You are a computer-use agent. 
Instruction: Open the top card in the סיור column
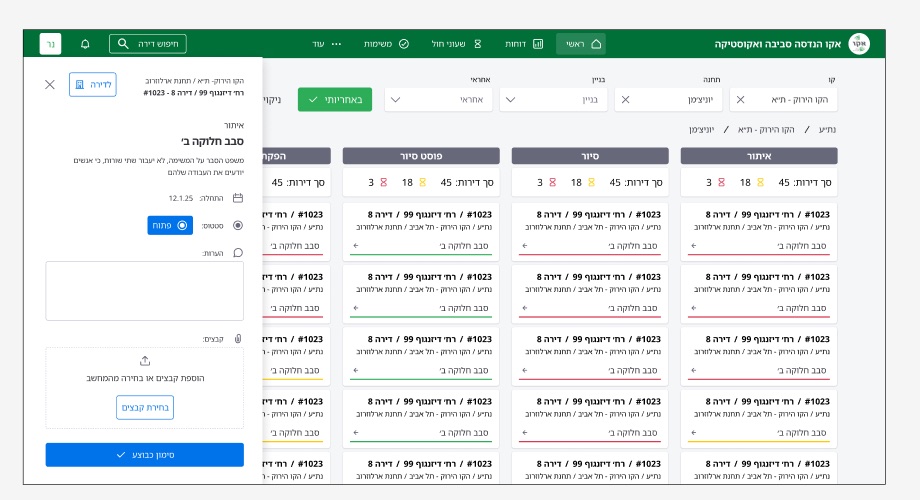pyautogui.click(x=590, y=231)
